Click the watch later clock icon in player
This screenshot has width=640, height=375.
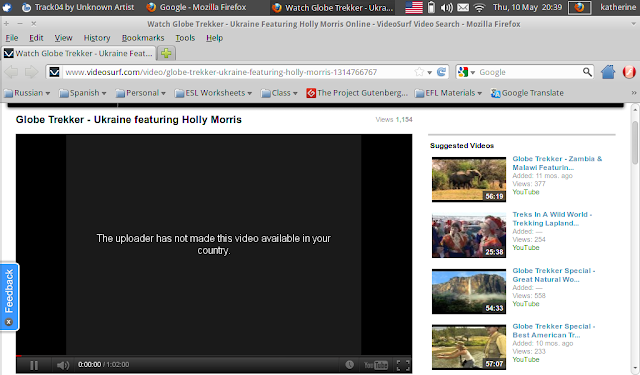pos(349,365)
